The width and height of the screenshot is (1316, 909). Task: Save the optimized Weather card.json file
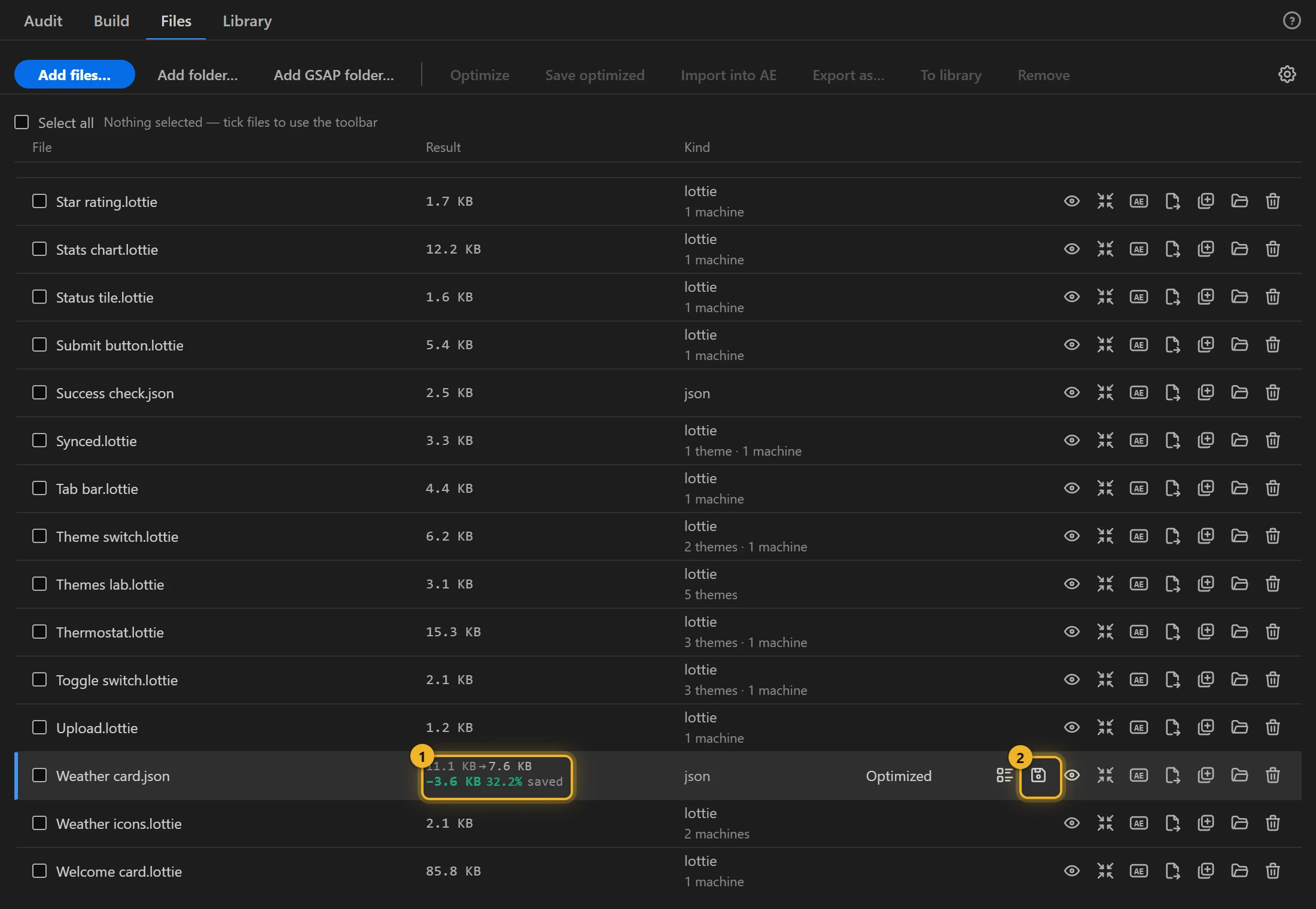1038,776
